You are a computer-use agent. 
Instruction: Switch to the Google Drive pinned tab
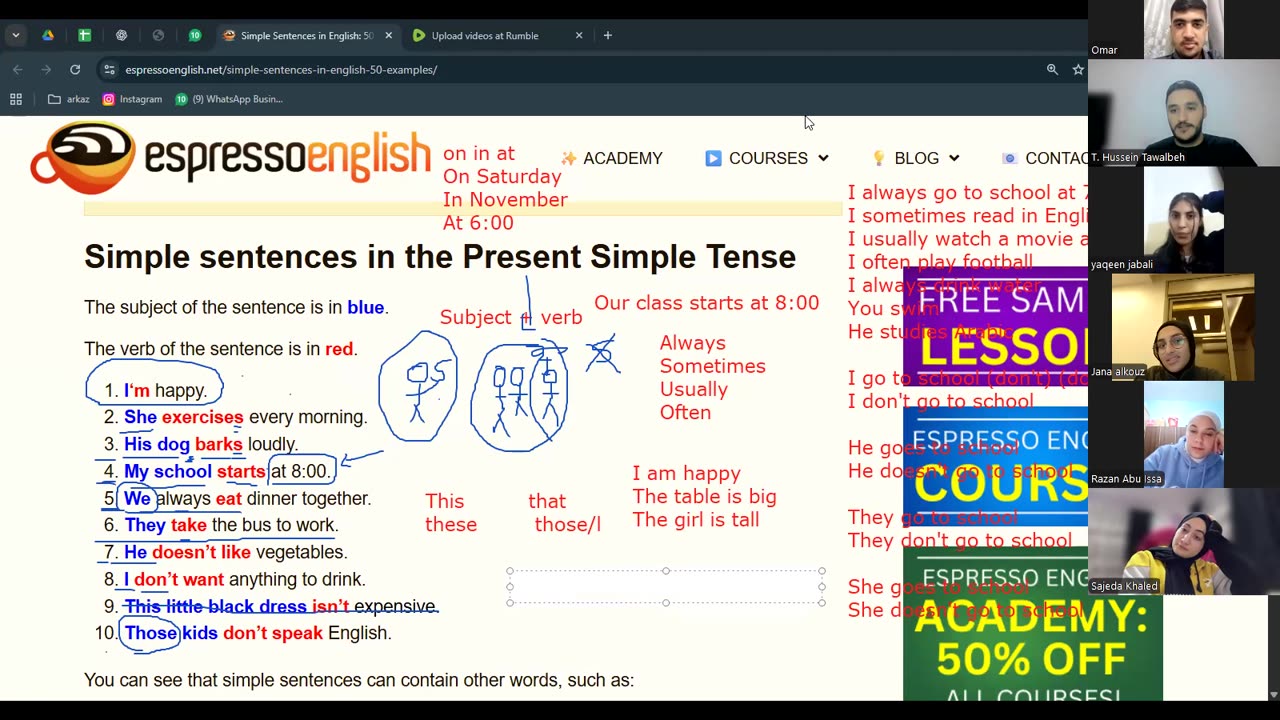(x=48, y=35)
